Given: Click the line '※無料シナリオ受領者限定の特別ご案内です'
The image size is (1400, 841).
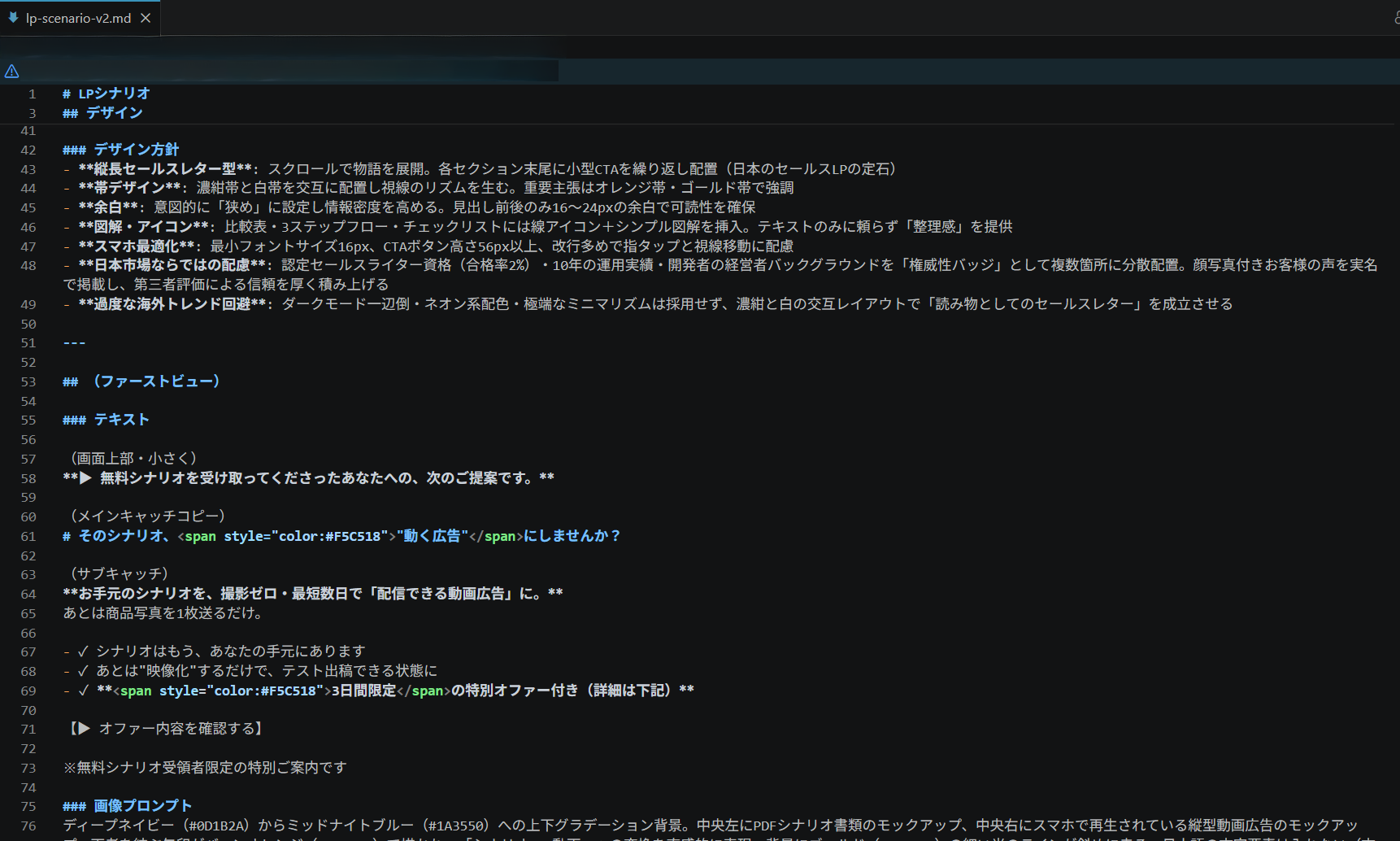Looking at the screenshot, I should click(205, 768).
